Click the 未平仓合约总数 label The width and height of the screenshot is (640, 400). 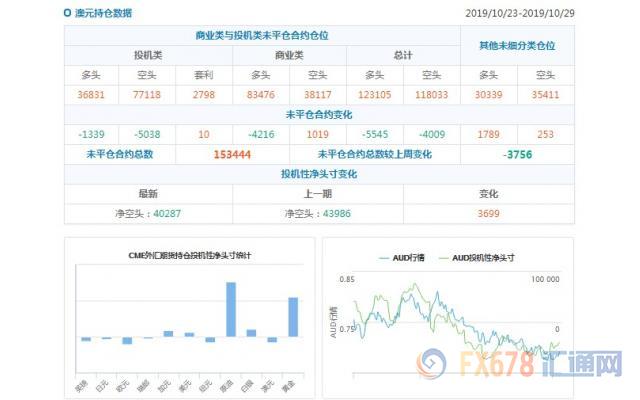pyautogui.click(x=120, y=154)
